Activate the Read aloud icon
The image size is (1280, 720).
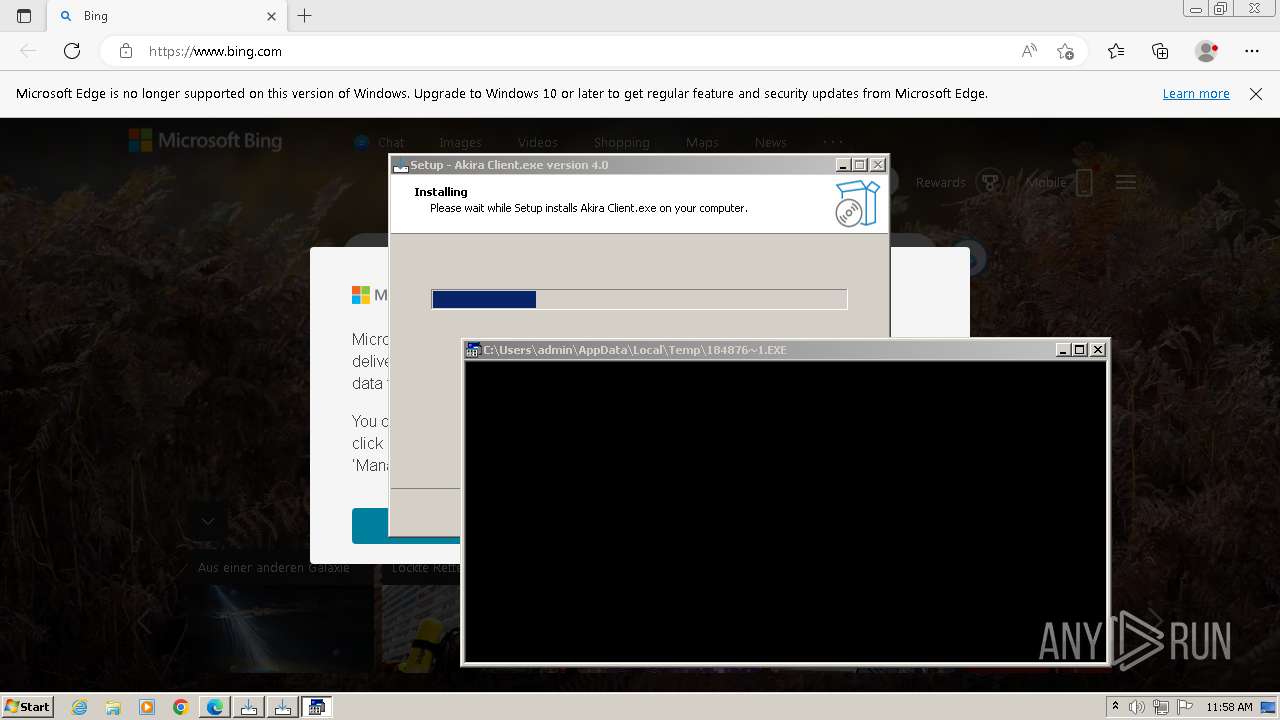(1029, 51)
